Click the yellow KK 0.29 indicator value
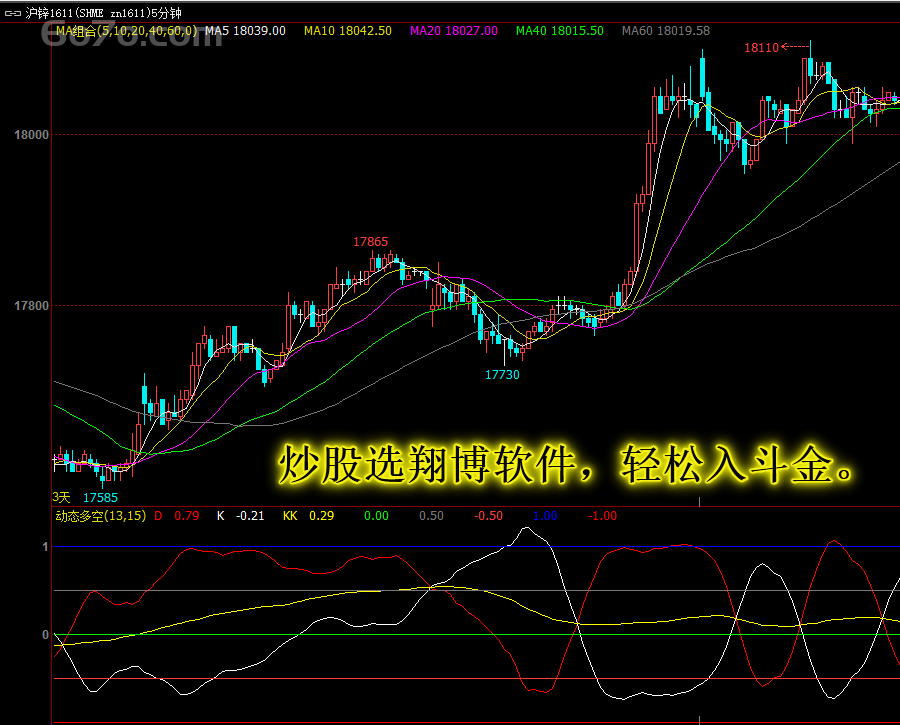 (x=308, y=516)
